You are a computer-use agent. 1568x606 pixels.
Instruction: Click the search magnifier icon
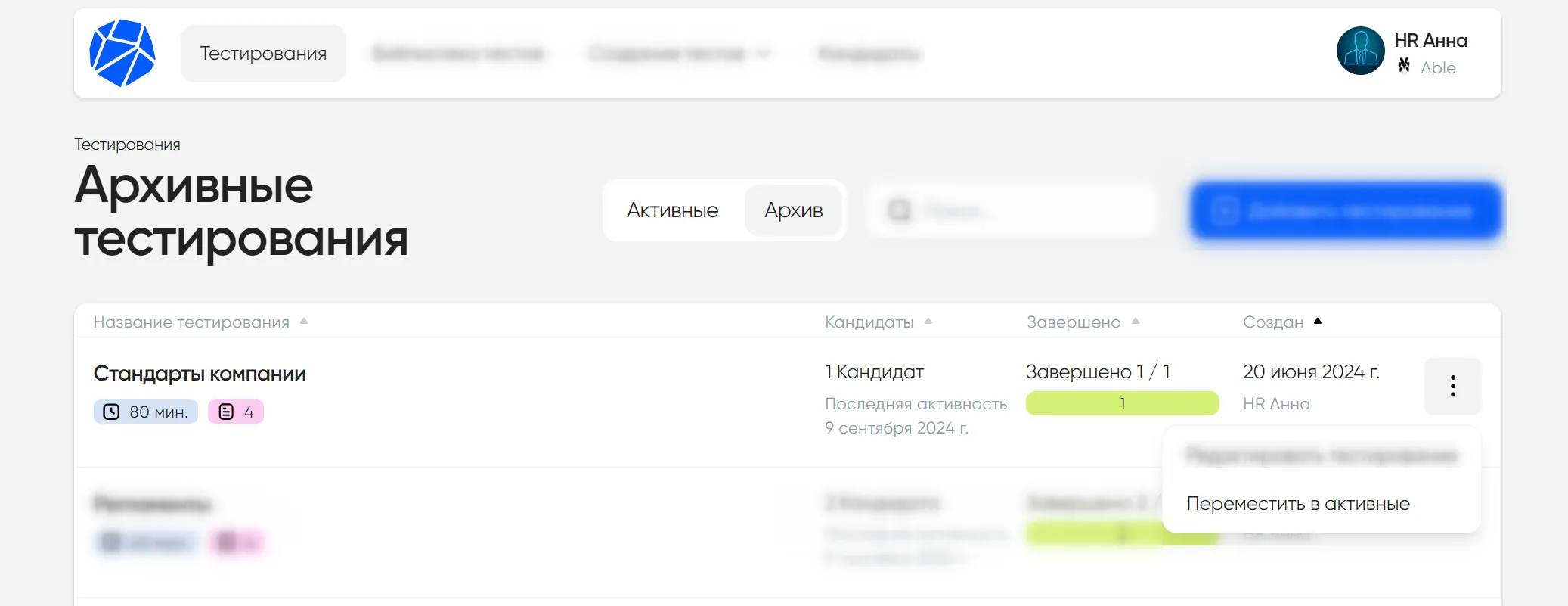(x=900, y=210)
